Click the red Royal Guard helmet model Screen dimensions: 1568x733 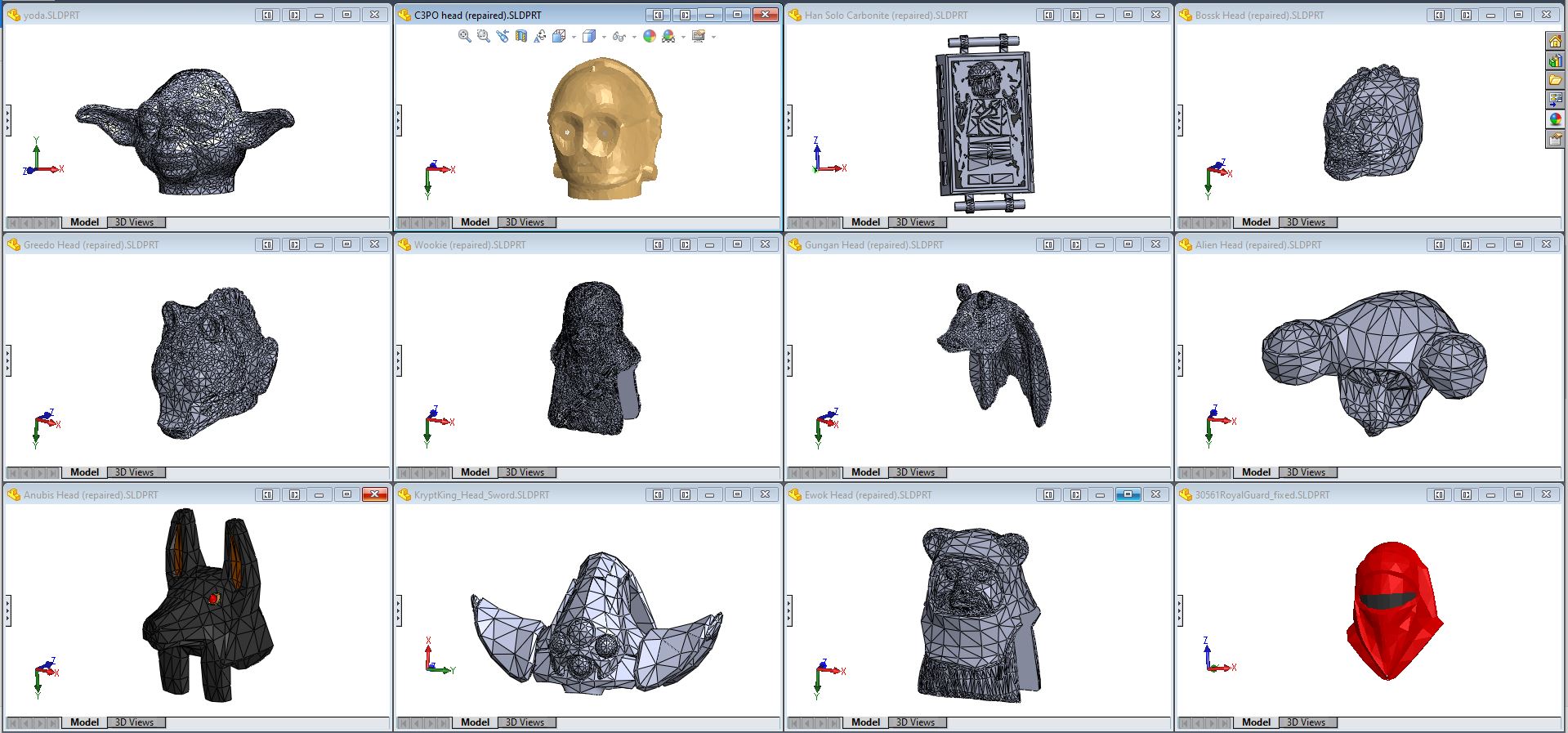pyautogui.click(x=1393, y=610)
